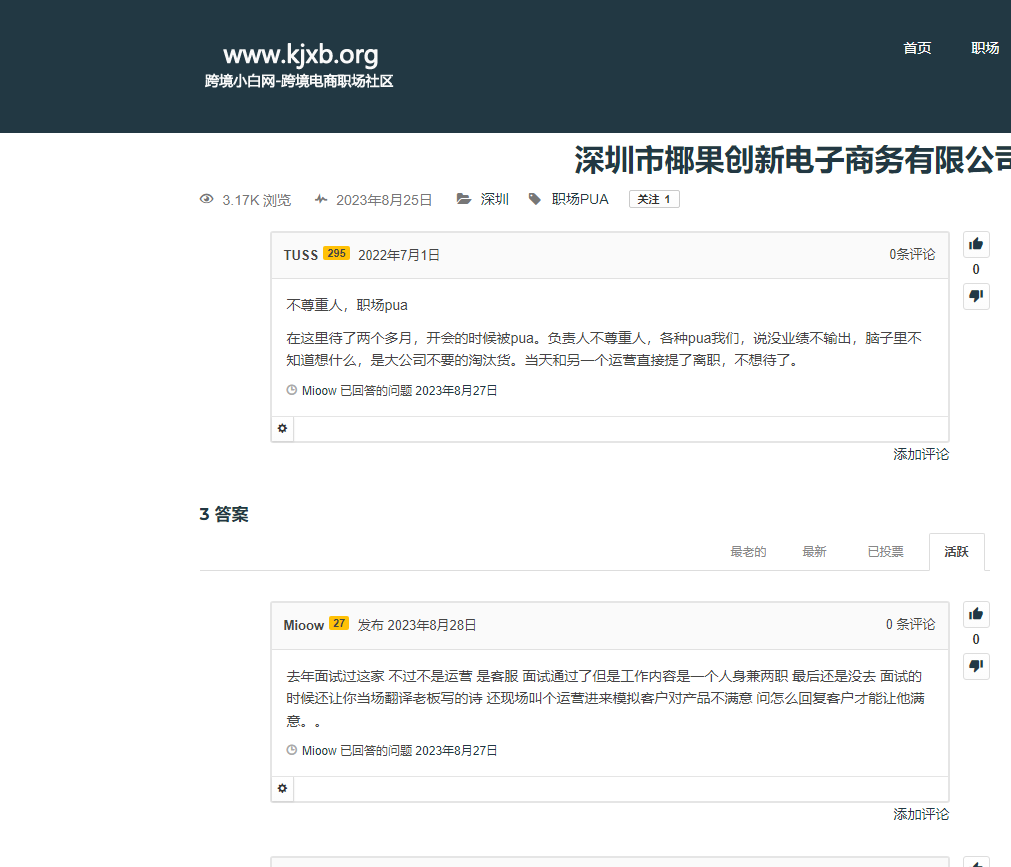This screenshot has width=1011, height=867.
Task: Toggle the 关注 follow button
Action: tap(654, 199)
